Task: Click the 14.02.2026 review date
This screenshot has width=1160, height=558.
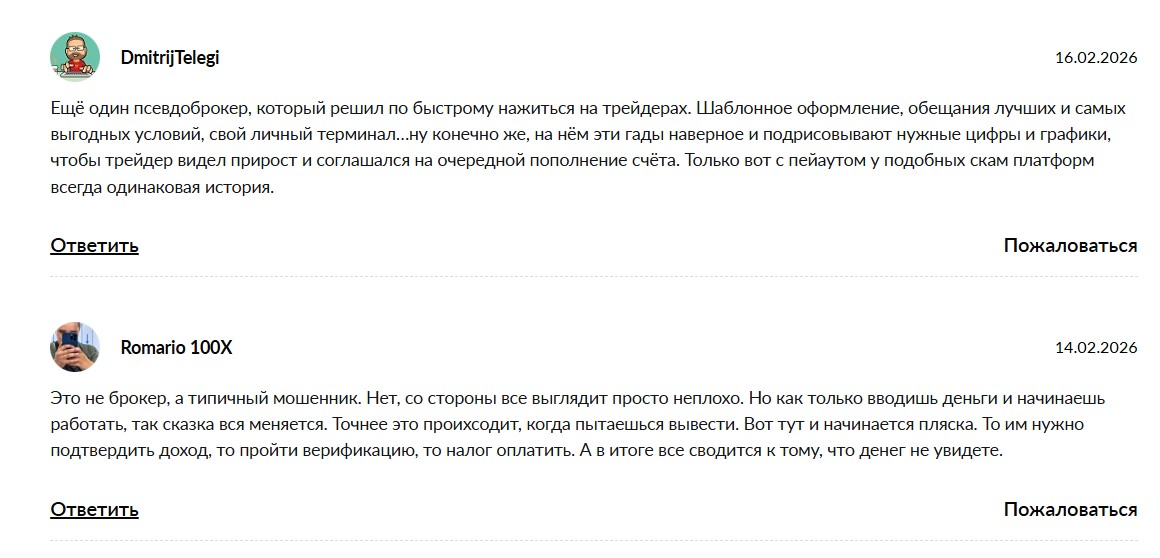Action: [x=1096, y=348]
